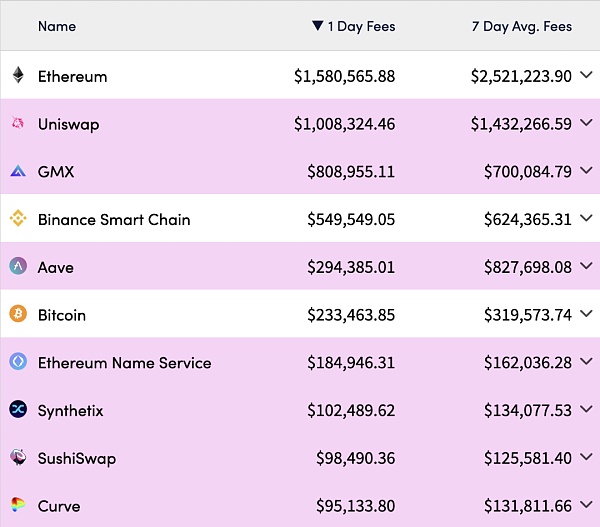Click the Ethereum Name Service icon

pyautogui.click(x=18, y=362)
